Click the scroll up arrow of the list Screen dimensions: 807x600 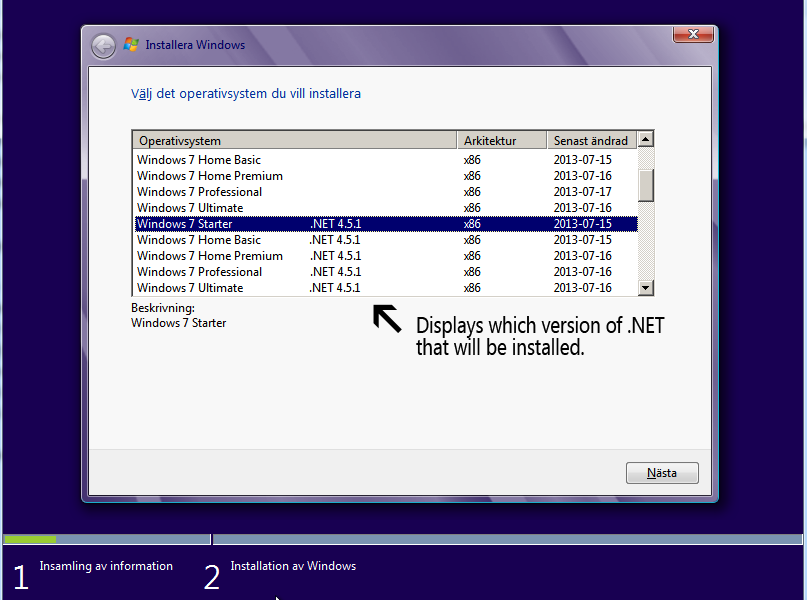[645, 139]
